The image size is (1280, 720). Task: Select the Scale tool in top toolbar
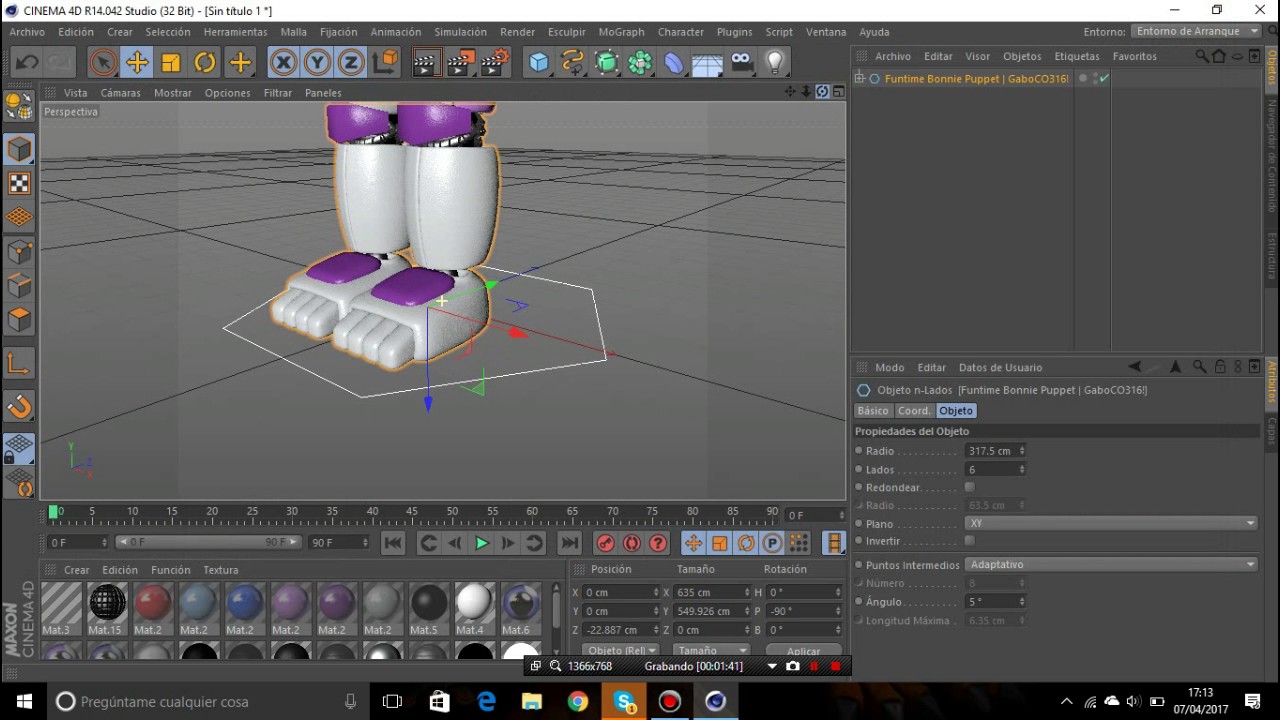(x=171, y=63)
